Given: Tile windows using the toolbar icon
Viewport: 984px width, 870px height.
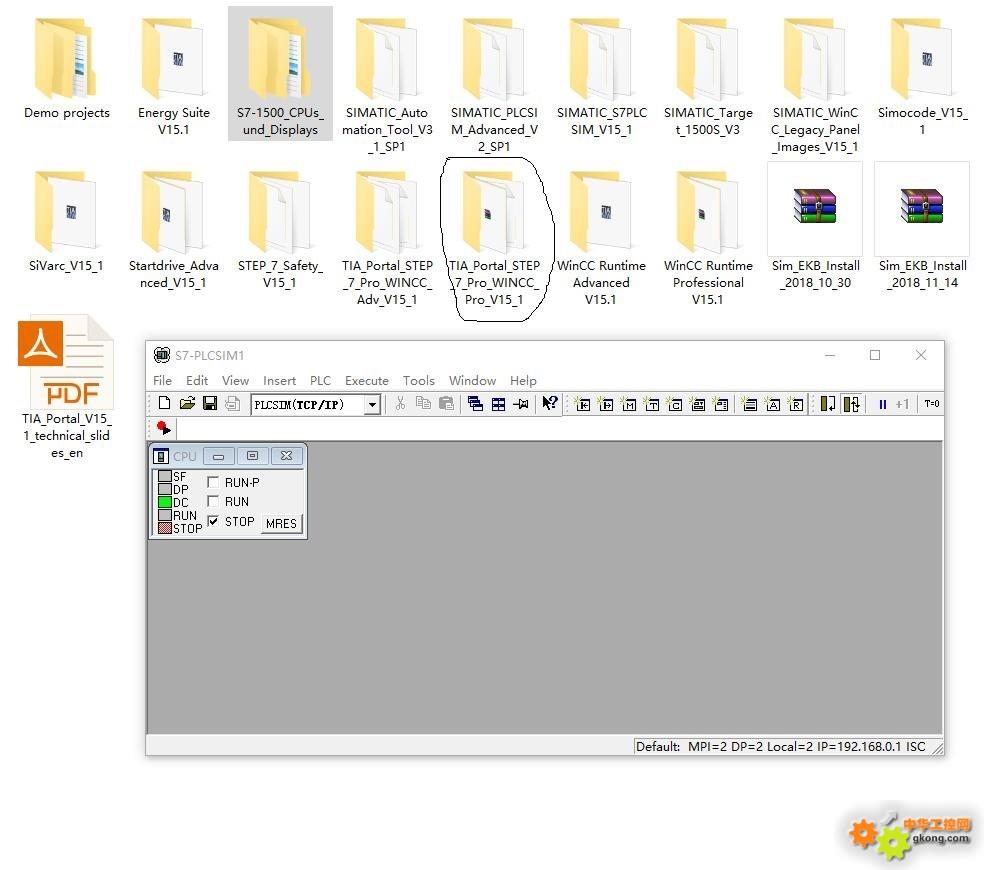Looking at the screenshot, I should [498, 404].
